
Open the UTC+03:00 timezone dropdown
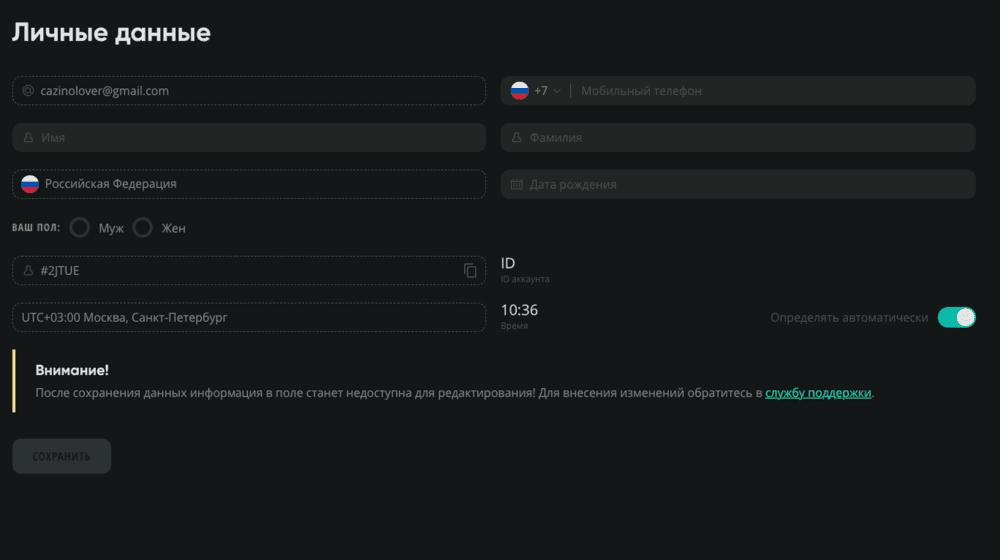(x=250, y=318)
